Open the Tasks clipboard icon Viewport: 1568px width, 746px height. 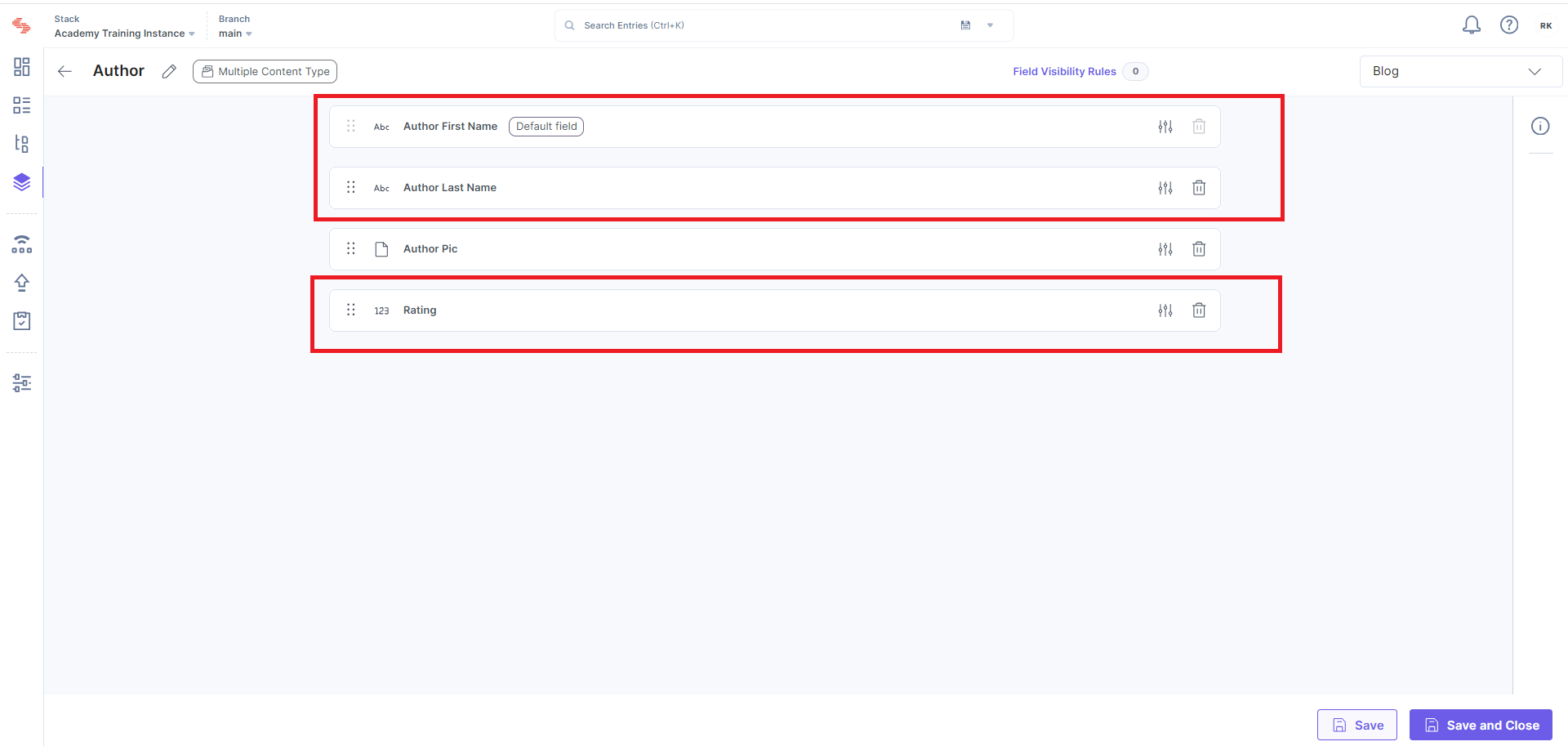[22, 320]
